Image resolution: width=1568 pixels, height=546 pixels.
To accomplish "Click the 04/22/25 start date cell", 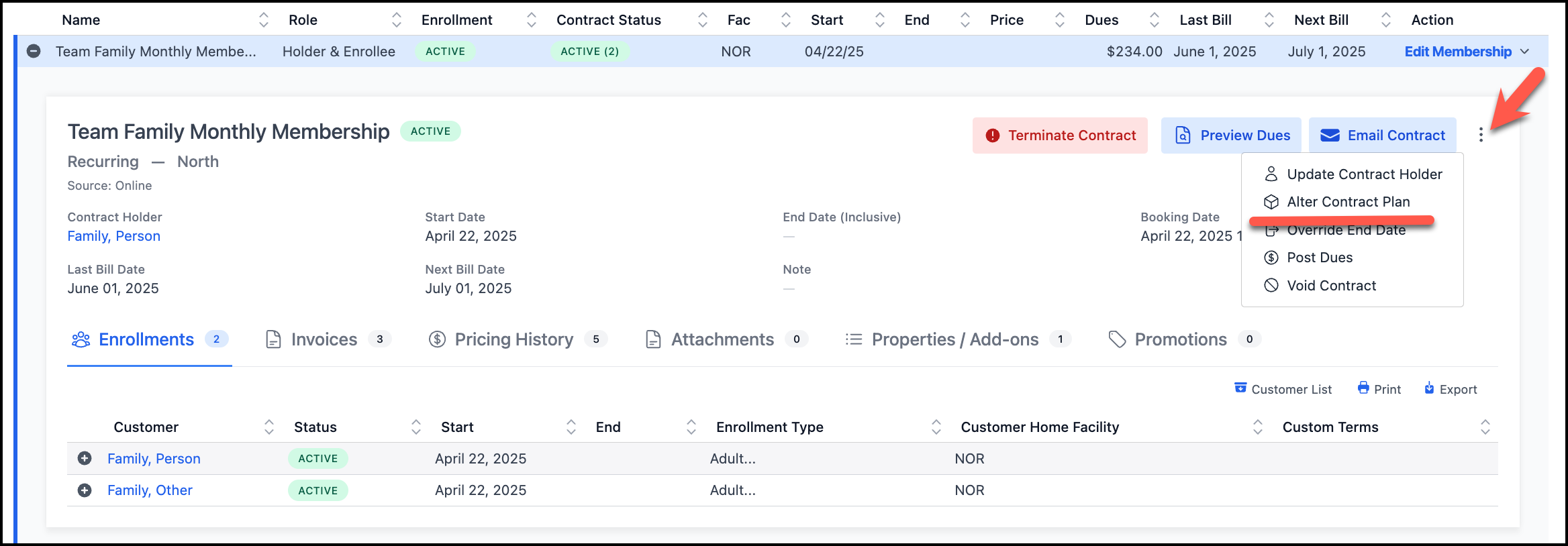I will click(x=834, y=52).
